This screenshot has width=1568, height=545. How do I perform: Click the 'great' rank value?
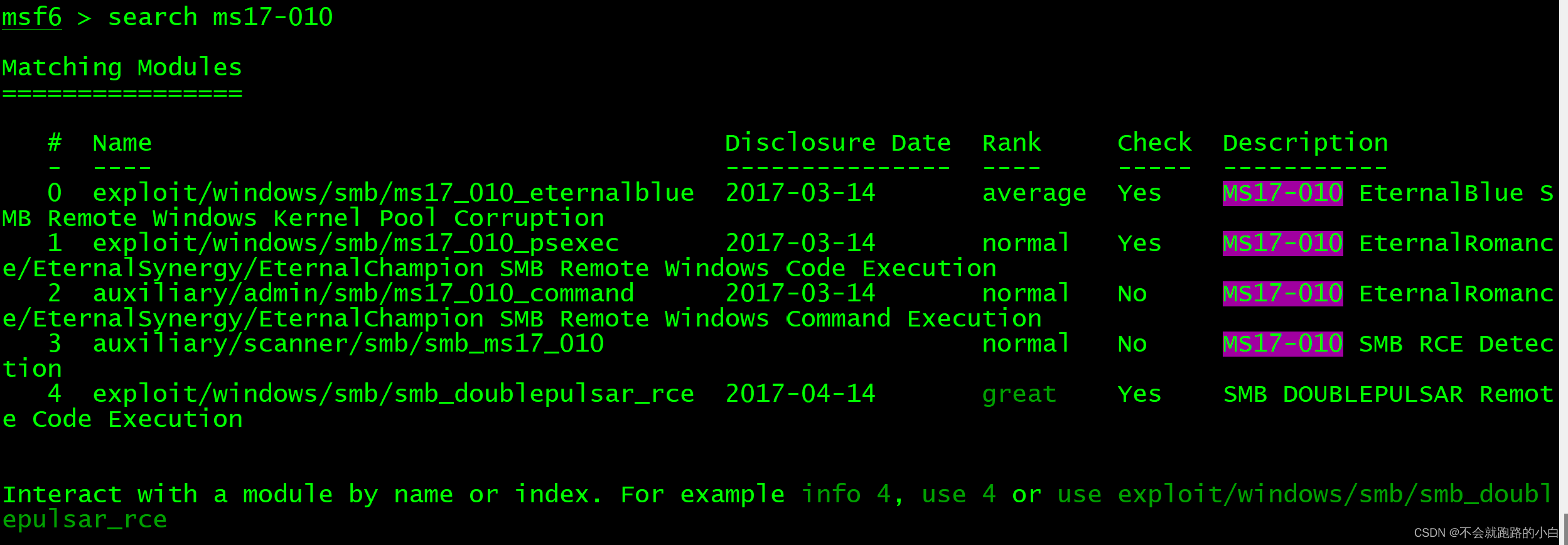point(1019,395)
